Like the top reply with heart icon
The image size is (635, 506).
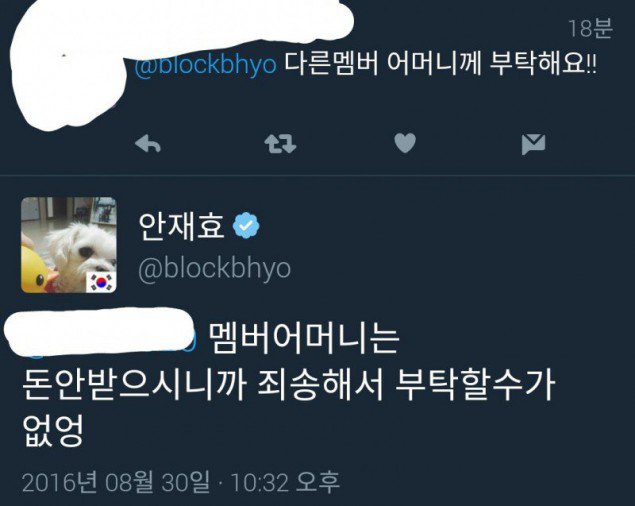click(x=405, y=143)
